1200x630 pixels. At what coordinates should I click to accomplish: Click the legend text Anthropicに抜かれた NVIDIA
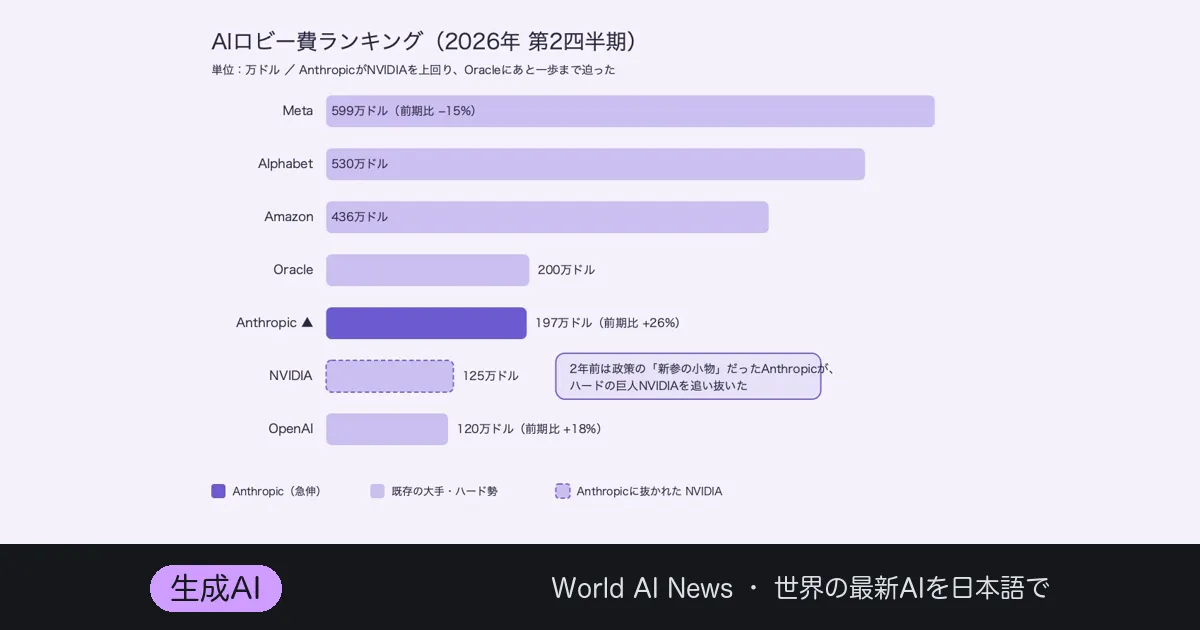[649, 491]
